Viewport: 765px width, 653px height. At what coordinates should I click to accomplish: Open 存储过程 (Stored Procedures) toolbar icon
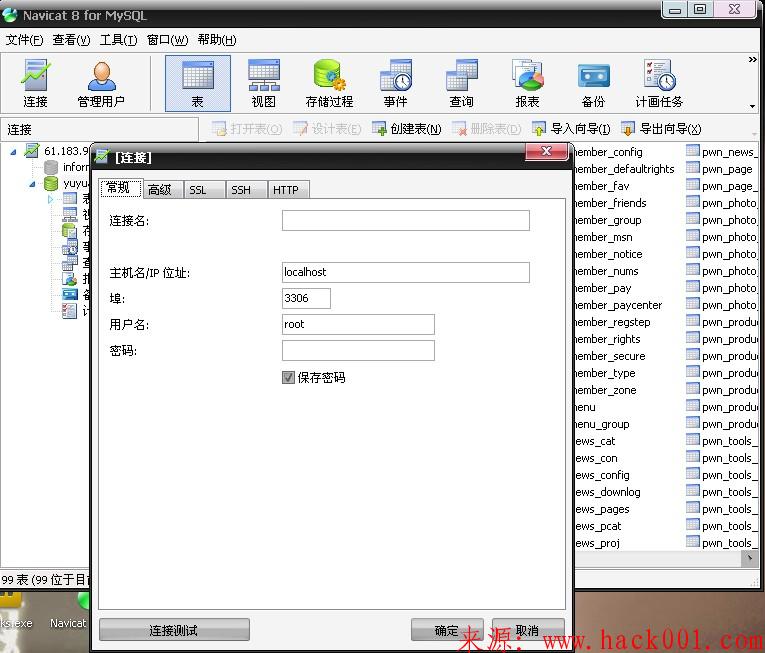pyautogui.click(x=329, y=83)
